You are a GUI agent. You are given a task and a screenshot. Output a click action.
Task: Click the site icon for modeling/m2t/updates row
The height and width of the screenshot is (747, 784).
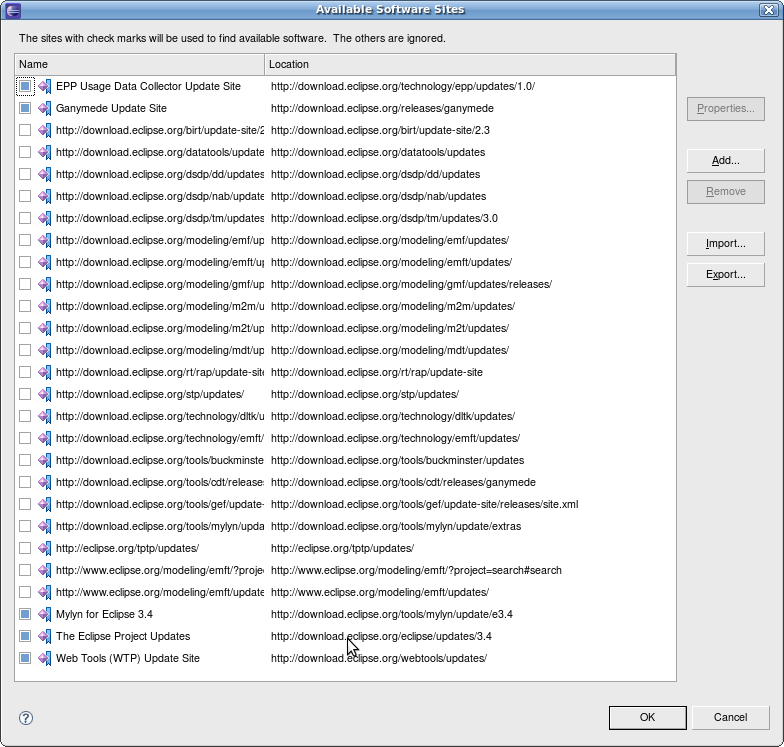coord(44,328)
